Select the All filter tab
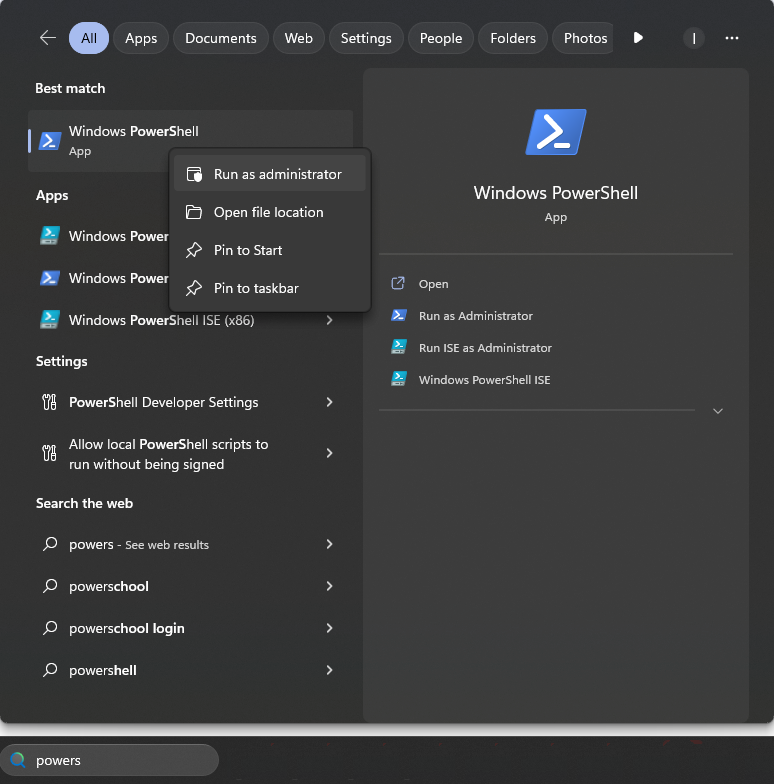 (x=88, y=38)
